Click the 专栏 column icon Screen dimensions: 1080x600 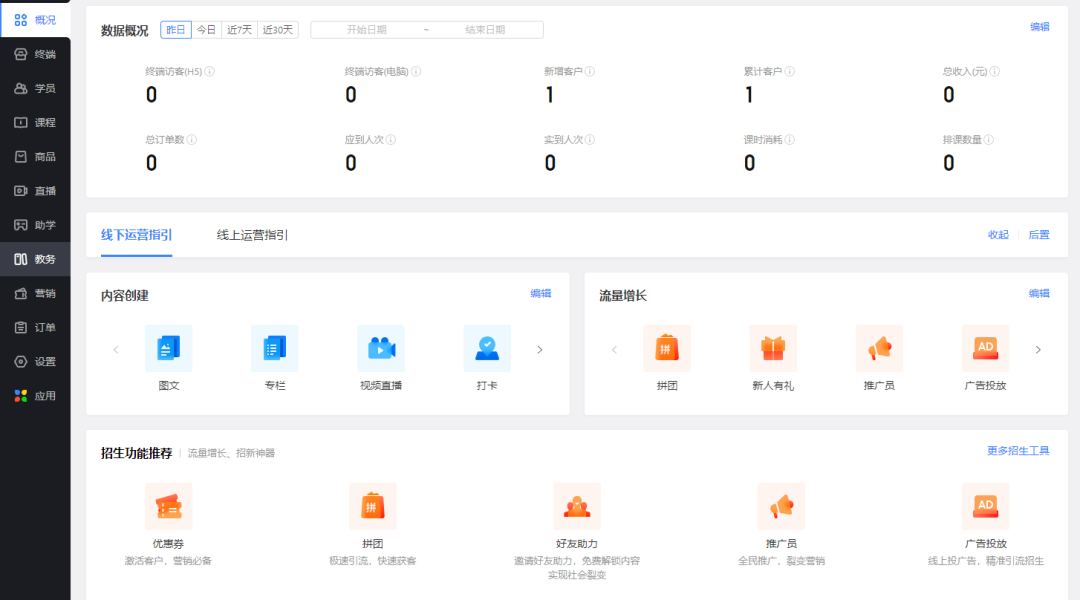[x=275, y=349]
